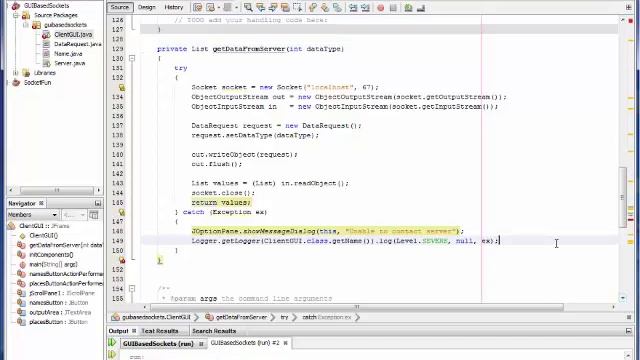Select main(String[] args) in Navigator
The image size is (640, 360).
(x=53, y=264)
